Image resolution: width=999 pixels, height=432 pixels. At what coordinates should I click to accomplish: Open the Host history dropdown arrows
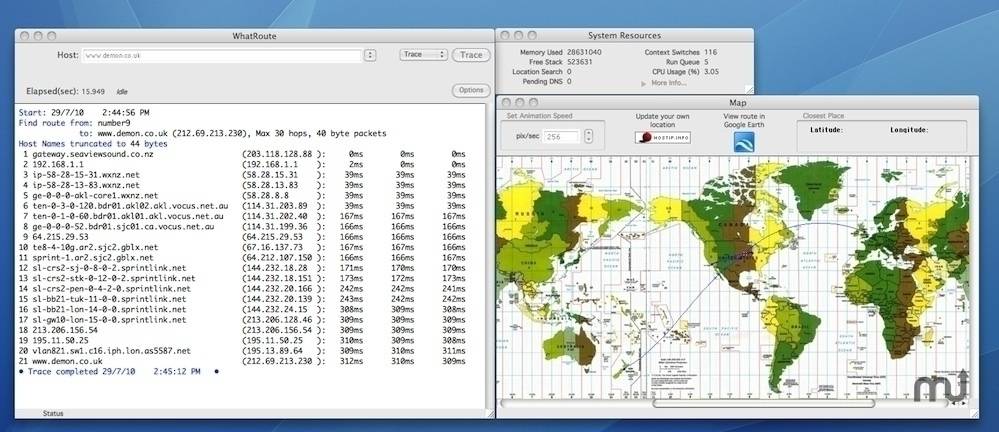(370, 55)
